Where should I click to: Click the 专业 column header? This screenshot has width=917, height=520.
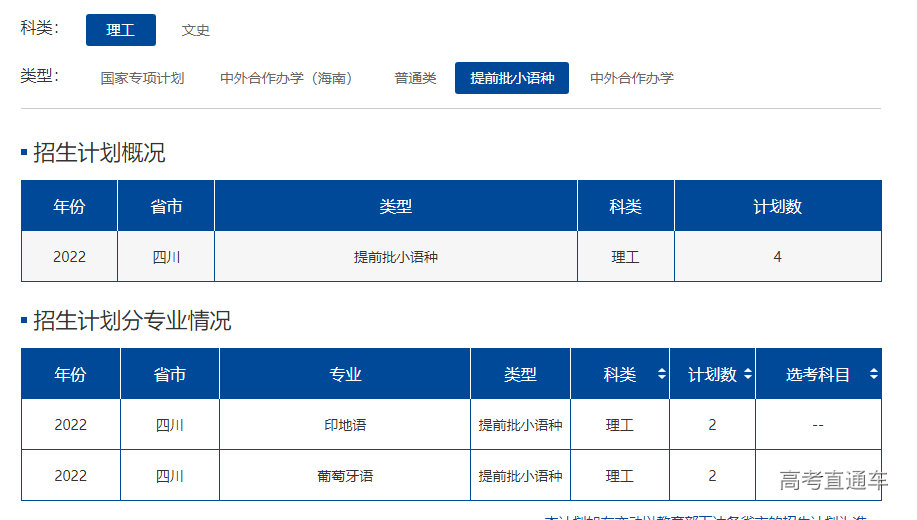tap(345, 375)
